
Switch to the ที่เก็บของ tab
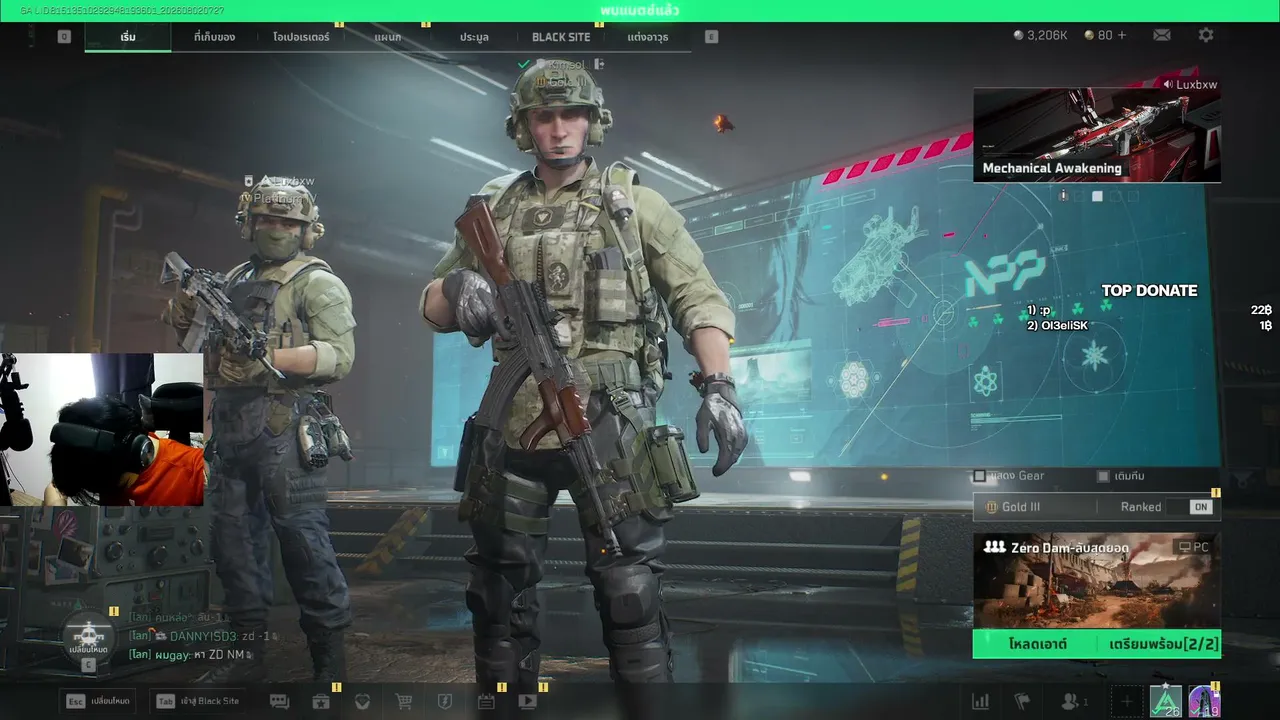[215, 37]
